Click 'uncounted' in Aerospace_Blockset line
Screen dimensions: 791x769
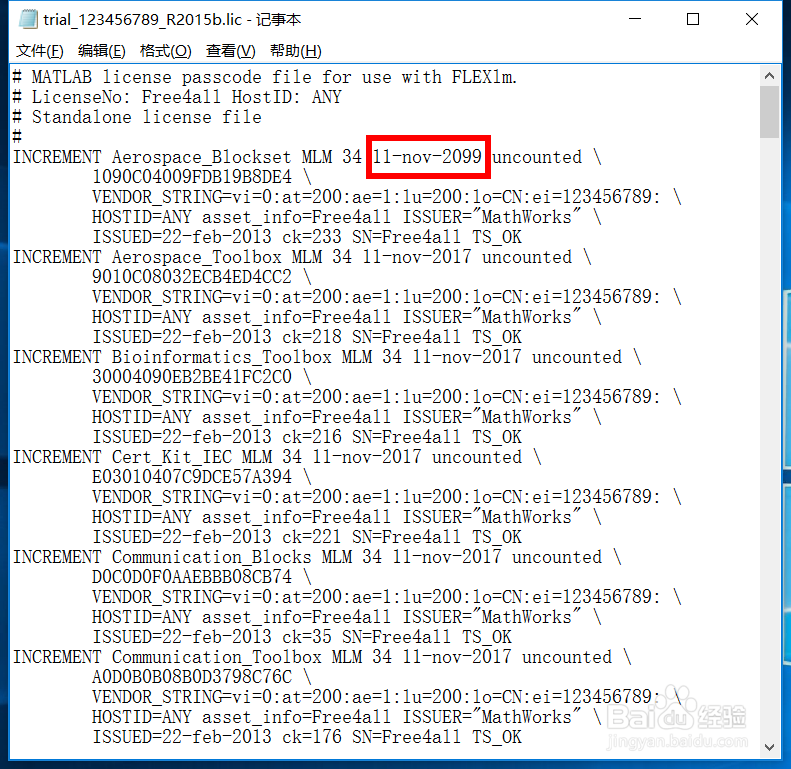537,157
